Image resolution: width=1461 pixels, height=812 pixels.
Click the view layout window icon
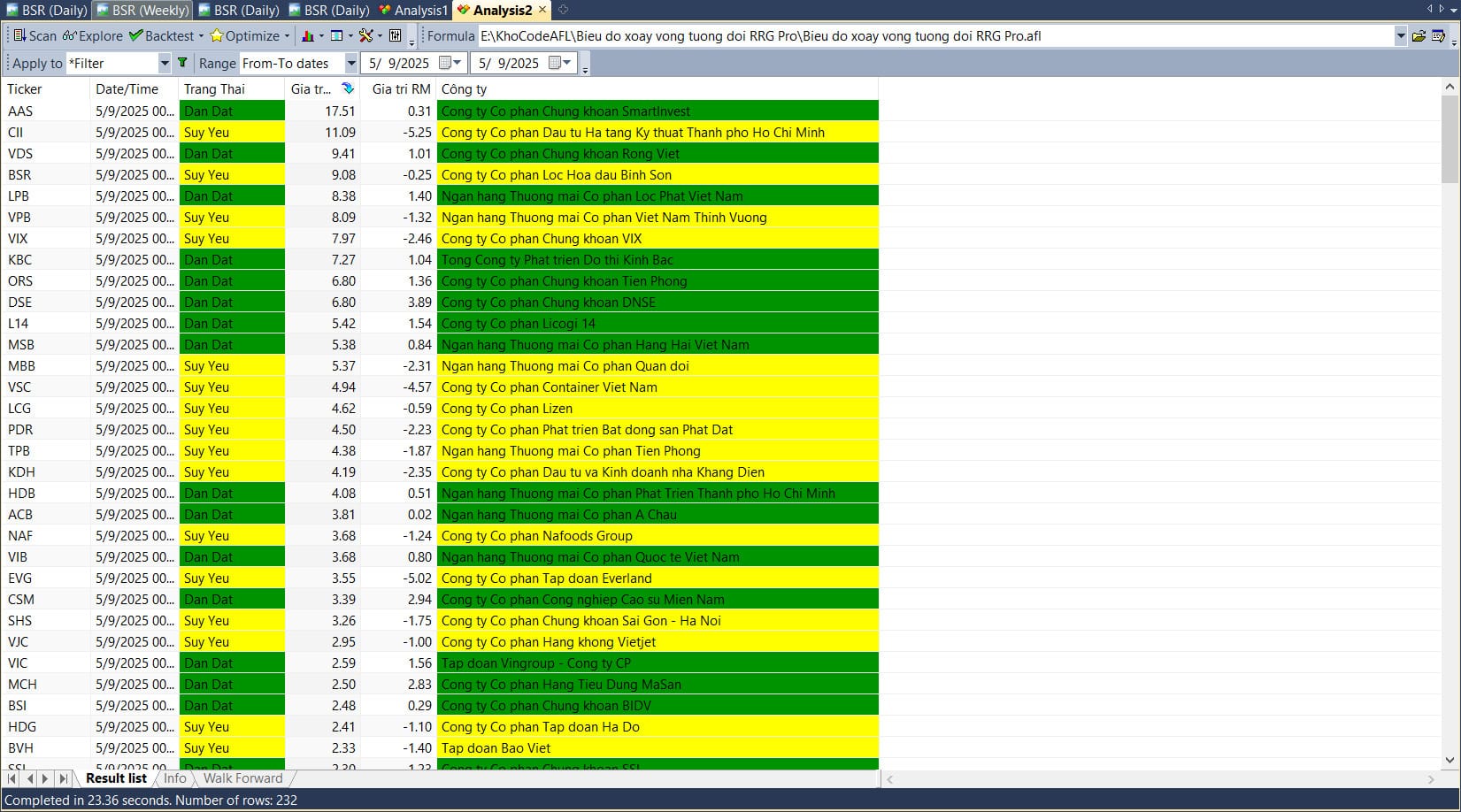[x=336, y=36]
